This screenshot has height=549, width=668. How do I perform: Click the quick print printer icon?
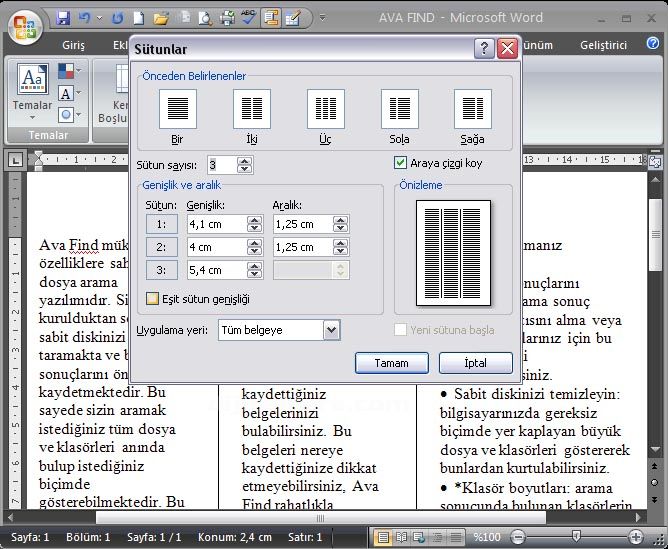point(227,18)
